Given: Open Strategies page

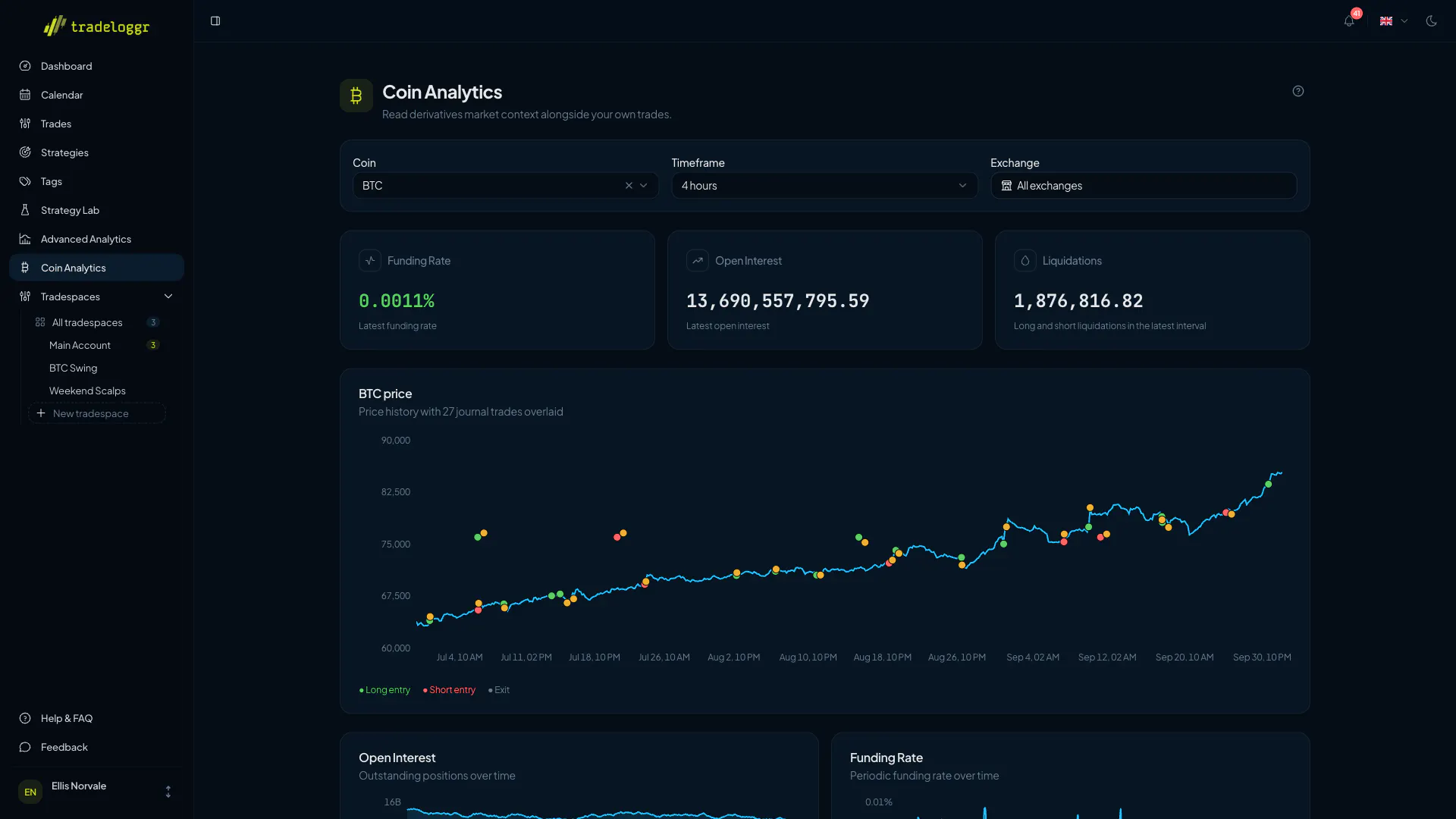Looking at the screenshot, I should [96, 152].
